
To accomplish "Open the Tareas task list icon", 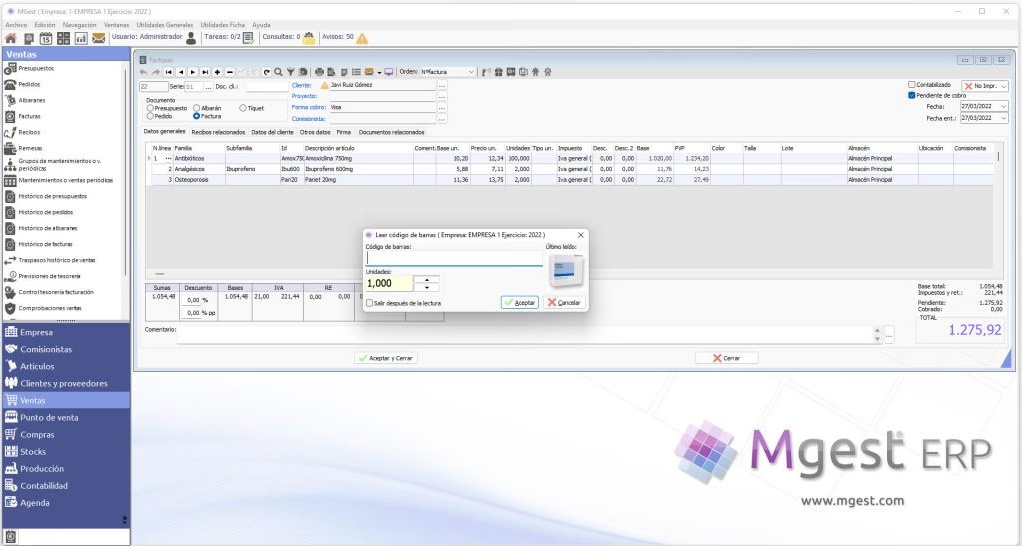I will point(248,38).
